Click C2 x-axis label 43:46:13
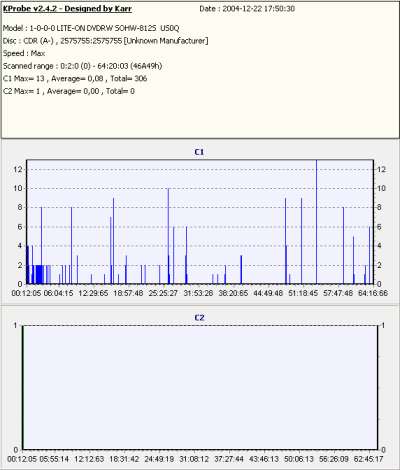Image resolution: width=400 pixels, height=470 pixels. [264, 459]
